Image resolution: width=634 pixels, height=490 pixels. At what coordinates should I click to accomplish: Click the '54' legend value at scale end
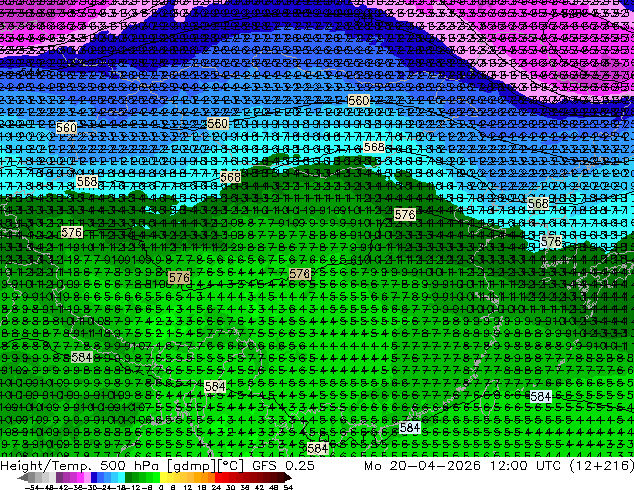pyautogui.click(x=288, y=487)
